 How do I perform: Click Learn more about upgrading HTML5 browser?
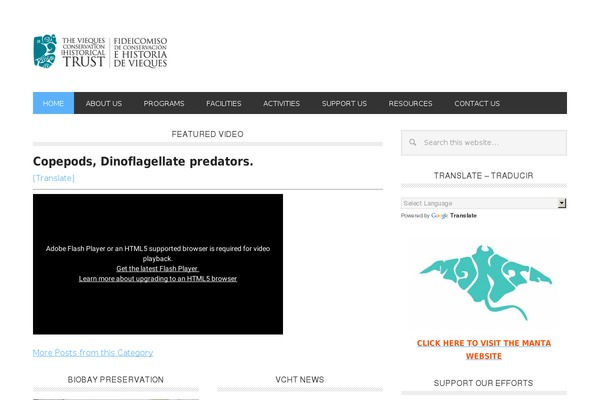(158, 279)
